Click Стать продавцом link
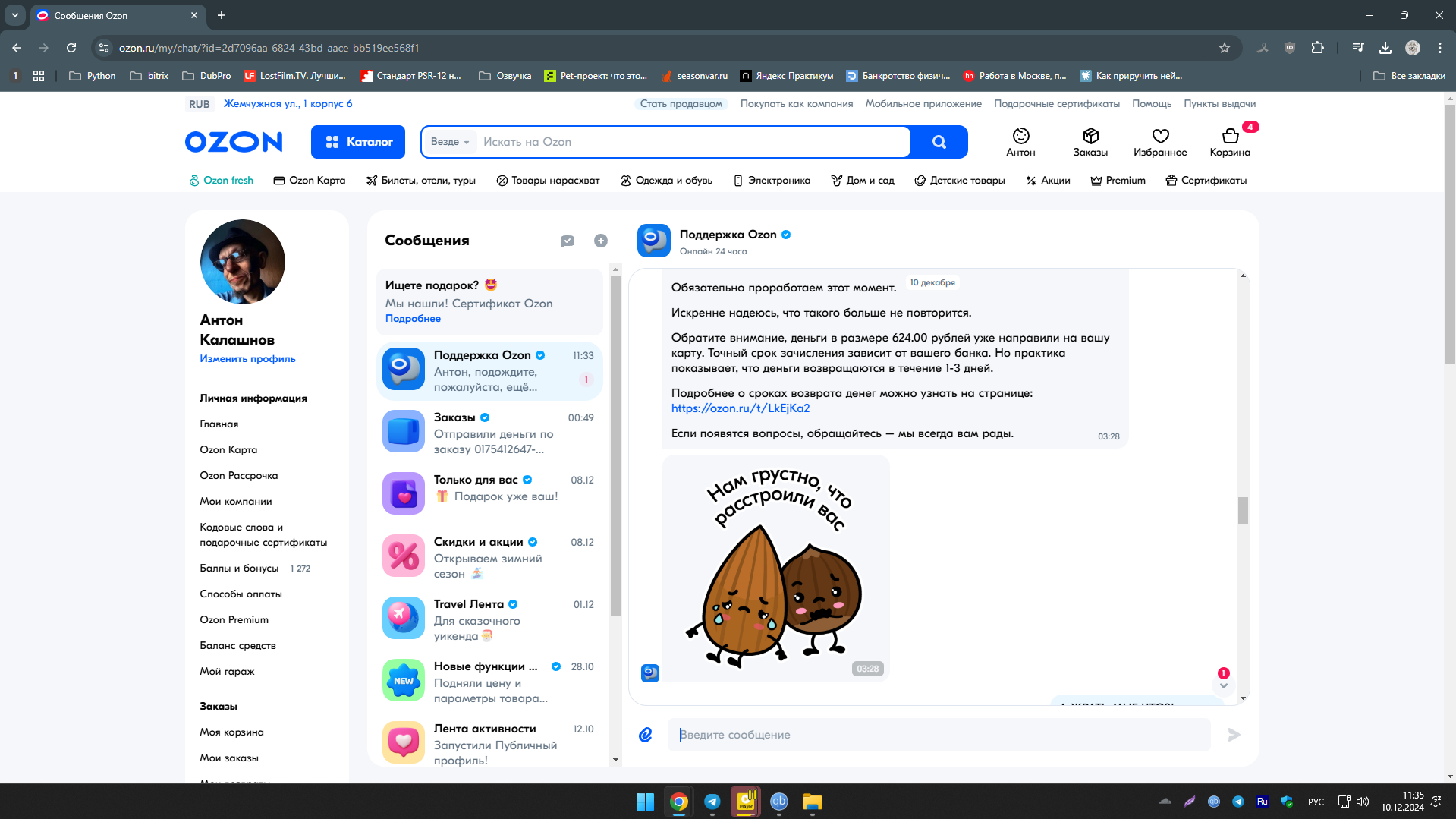The width and height of the screenshot is (1456, 819). [x=681, y=104]
